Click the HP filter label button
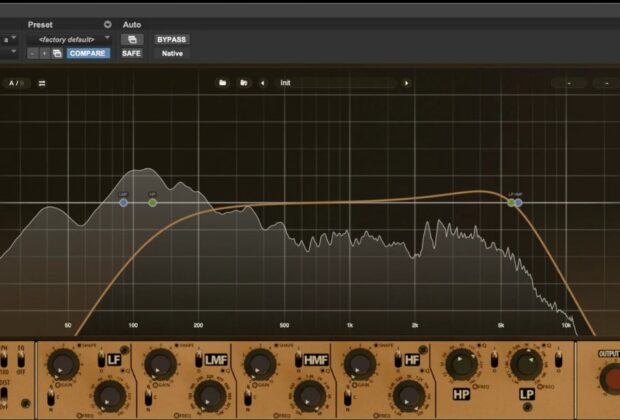The height and width of the screenshot is (420, 620). [461, 394]
